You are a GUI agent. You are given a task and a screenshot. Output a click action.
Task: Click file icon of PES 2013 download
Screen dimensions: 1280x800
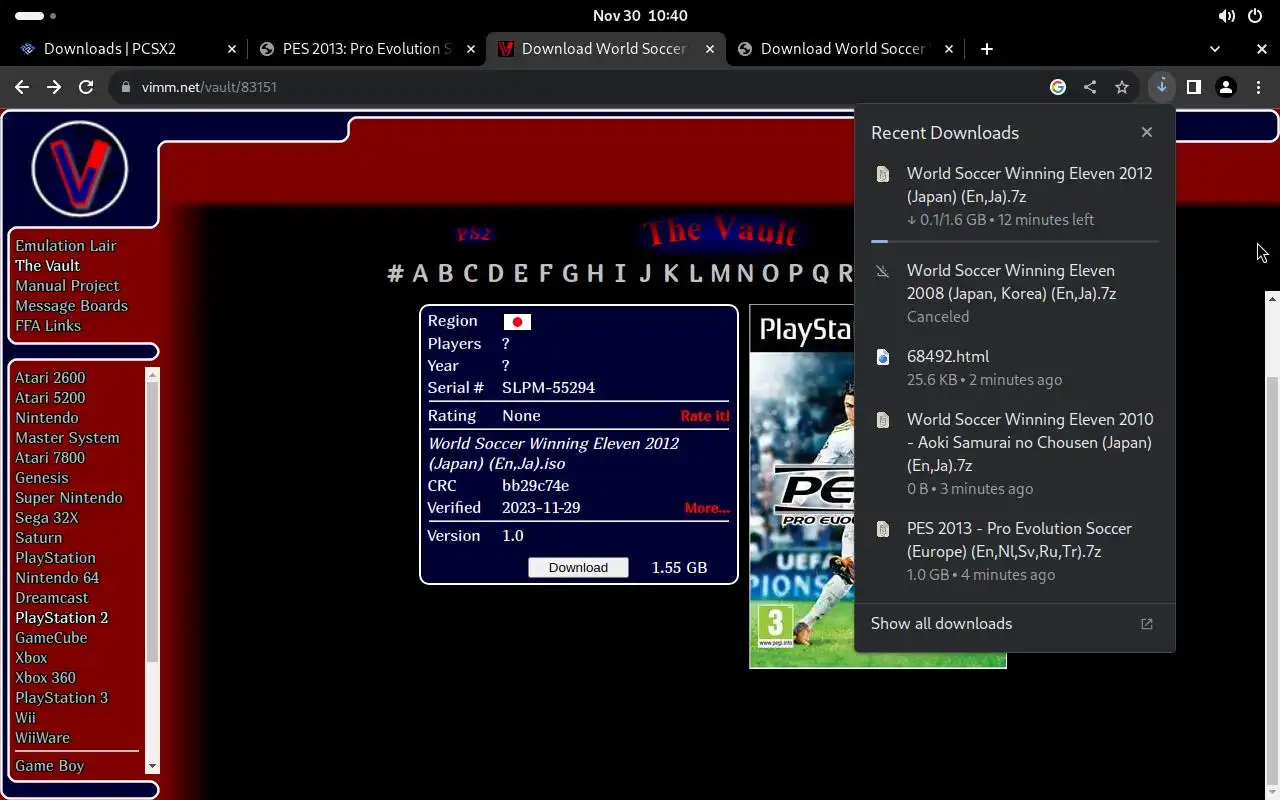click(883, 529)
